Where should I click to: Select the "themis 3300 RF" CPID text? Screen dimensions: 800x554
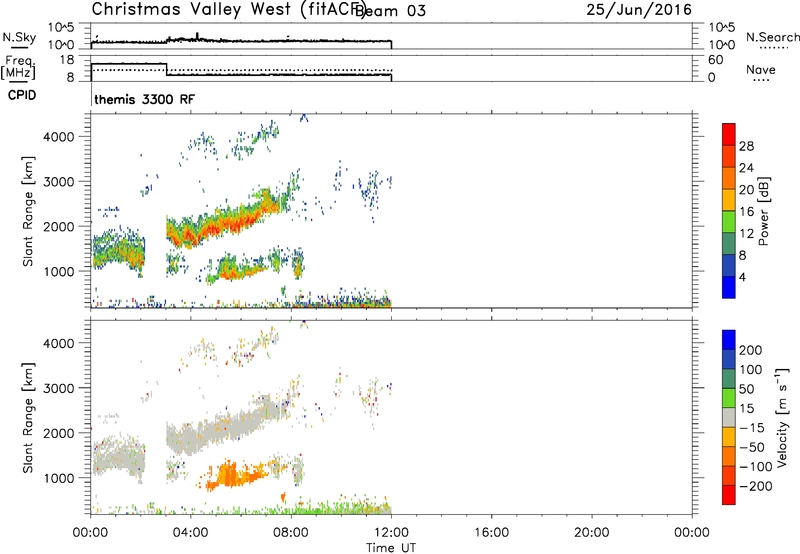coord(144,99)
